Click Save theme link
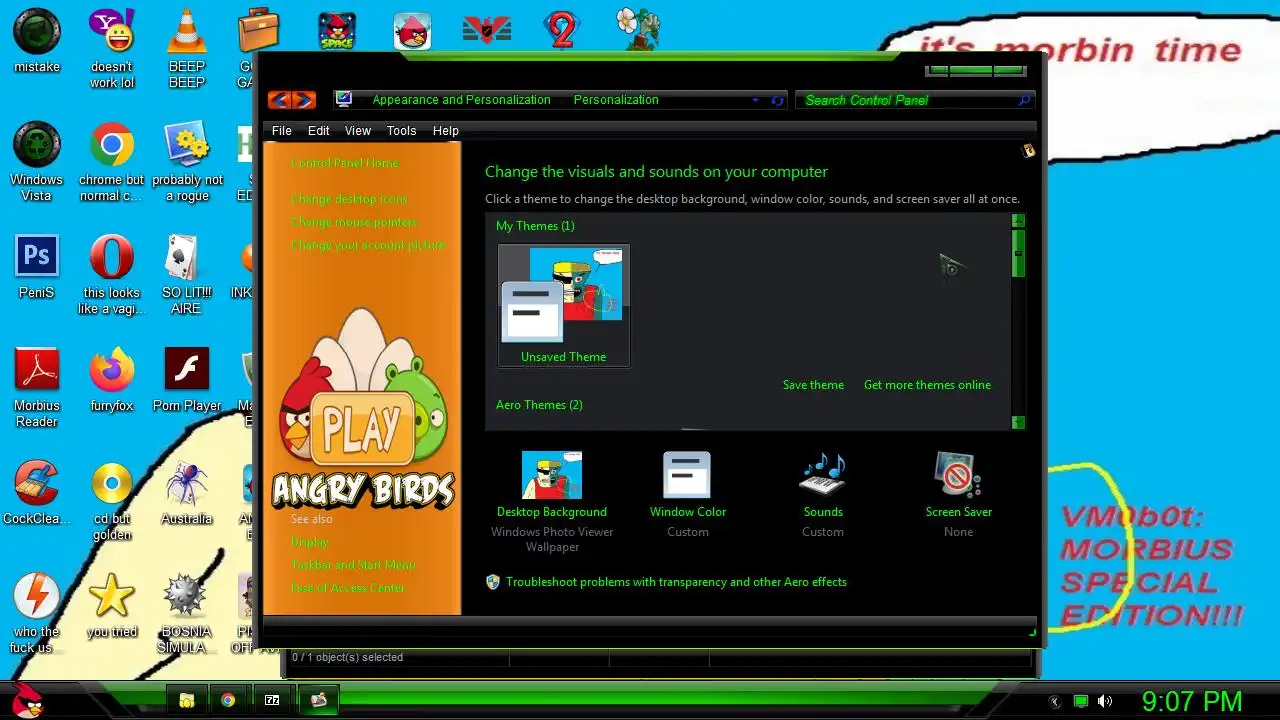The height and width of the screenshot is (720, 1280). coord(813,385)
